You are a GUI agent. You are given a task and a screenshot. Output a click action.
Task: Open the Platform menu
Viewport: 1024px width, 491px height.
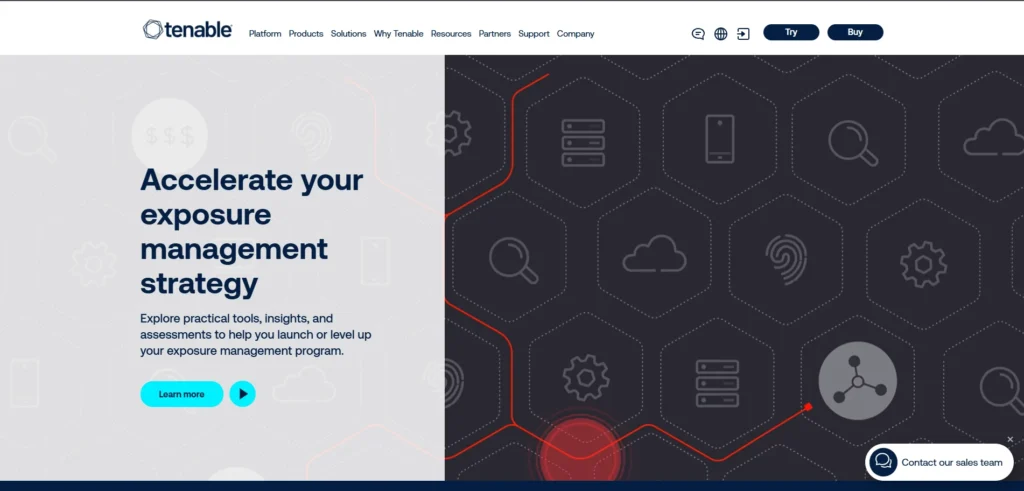265,34
